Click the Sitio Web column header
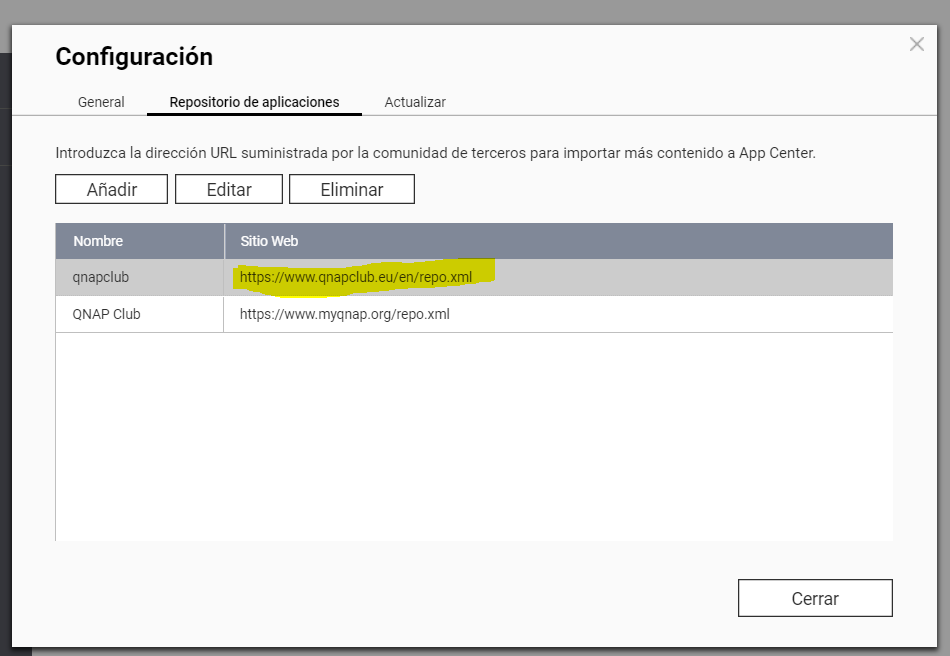The image size is (950, 656). (x=269, y=241)
